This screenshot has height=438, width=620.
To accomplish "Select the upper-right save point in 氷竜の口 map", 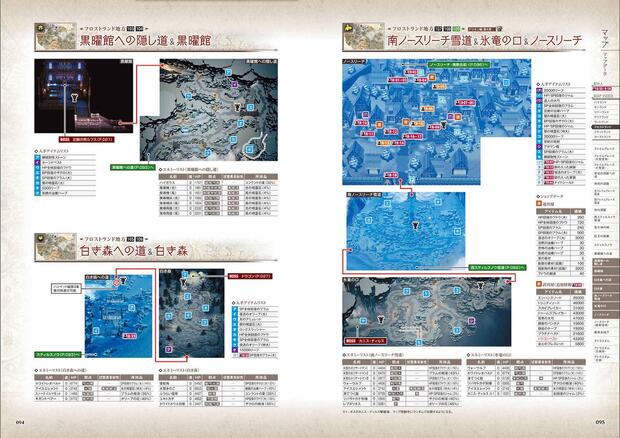I will click(x=480, y=285).
